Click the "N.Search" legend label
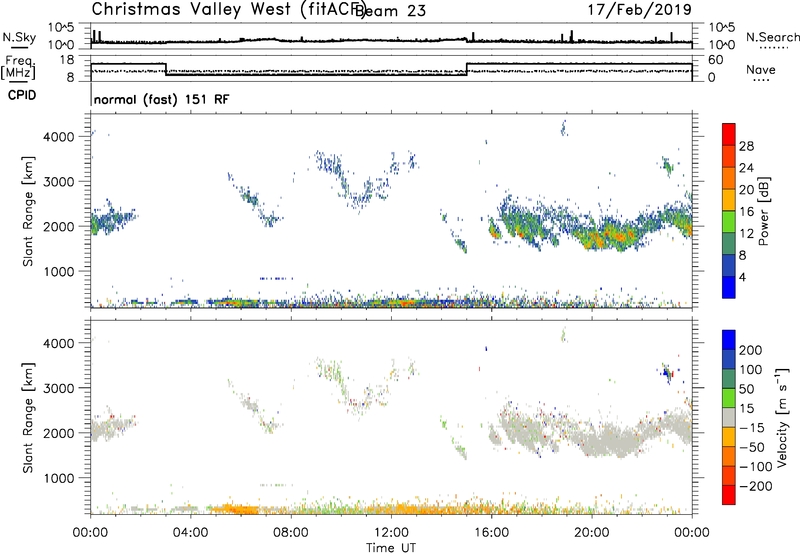Image resolution: width=800 pixels, height=554 pixels. (772, 37)
